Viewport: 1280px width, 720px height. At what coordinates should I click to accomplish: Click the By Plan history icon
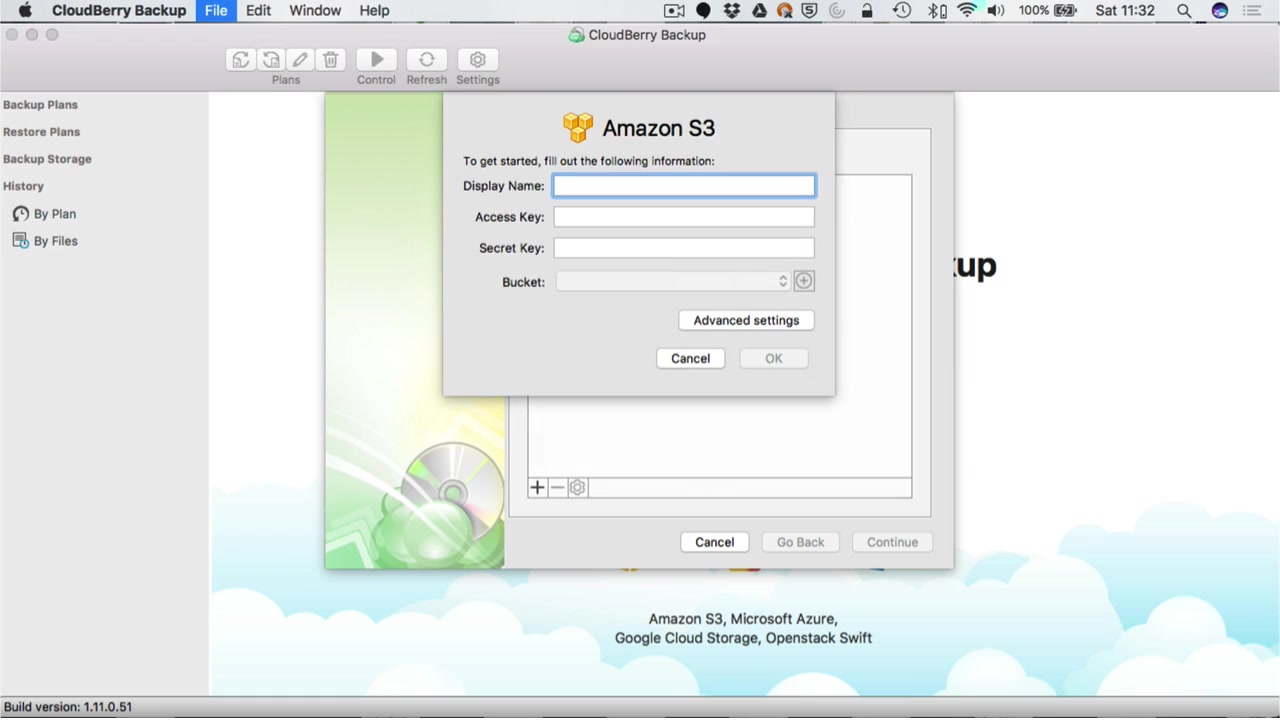coord(21,214)
